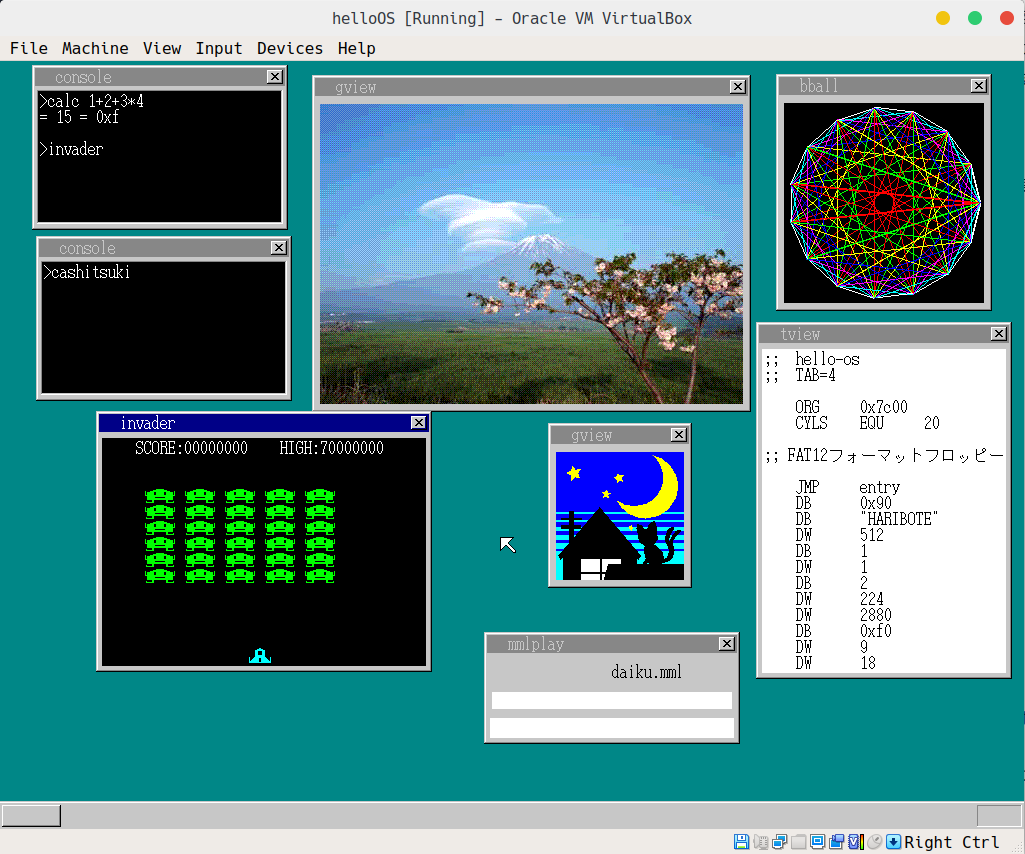
Task: Open the Help menu
Action: 356,48
